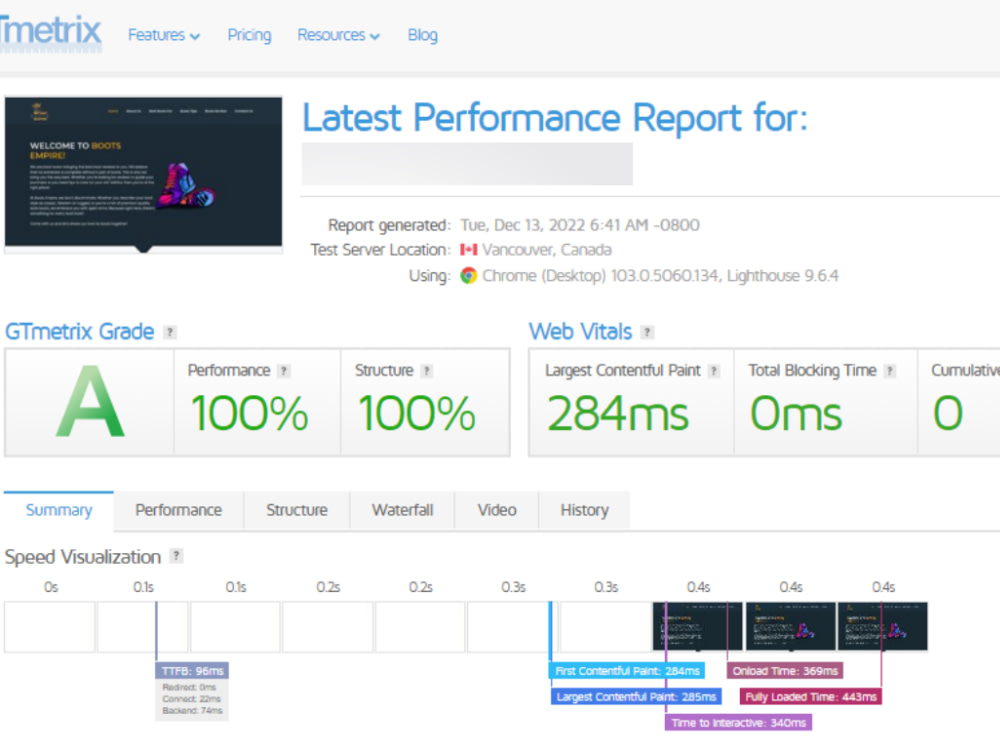
Task: Click the TTFB: 96ms marker
Action: click(x=192, y=671)
